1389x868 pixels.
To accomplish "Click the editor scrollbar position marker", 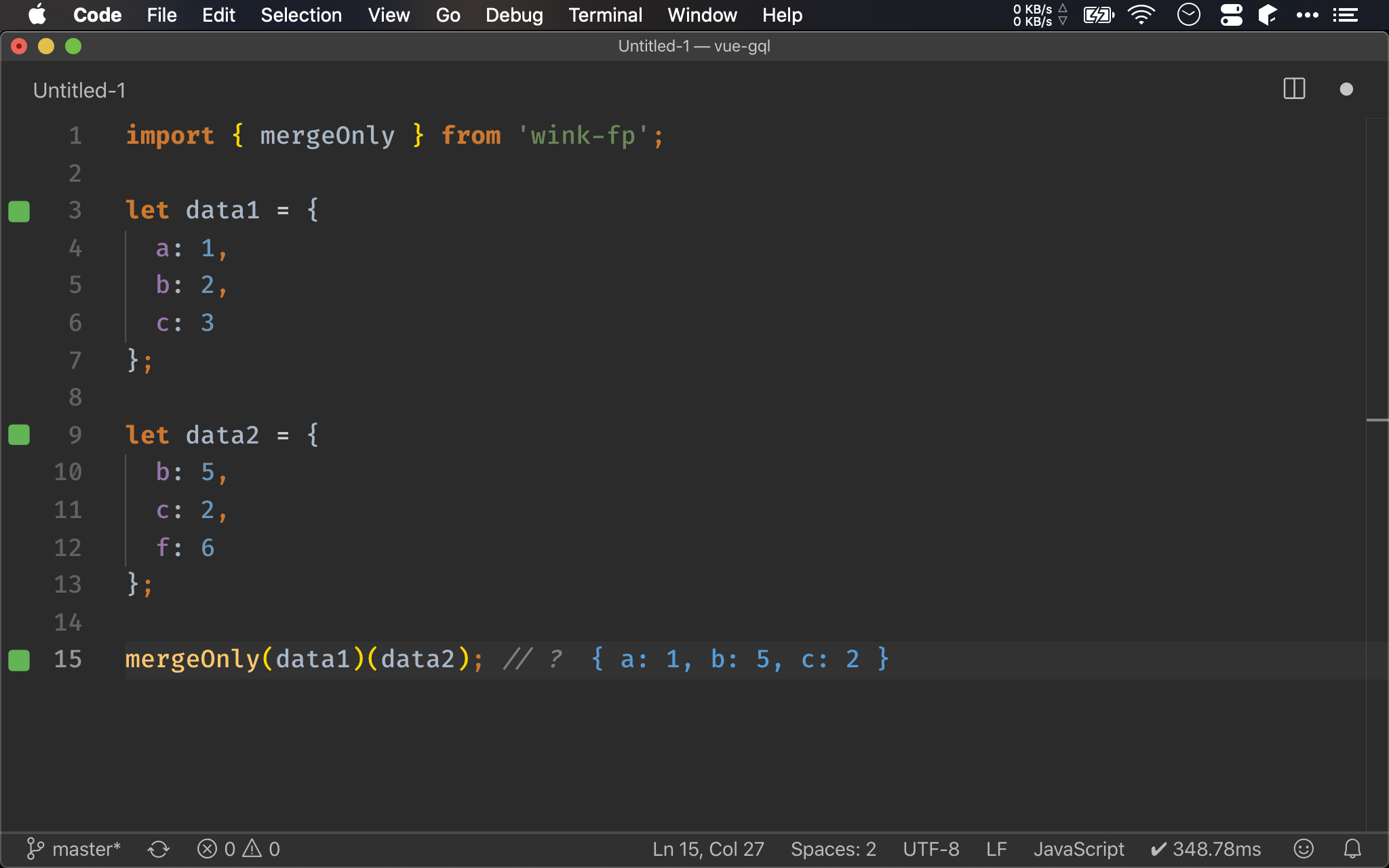I will (x=1377, y=420).
